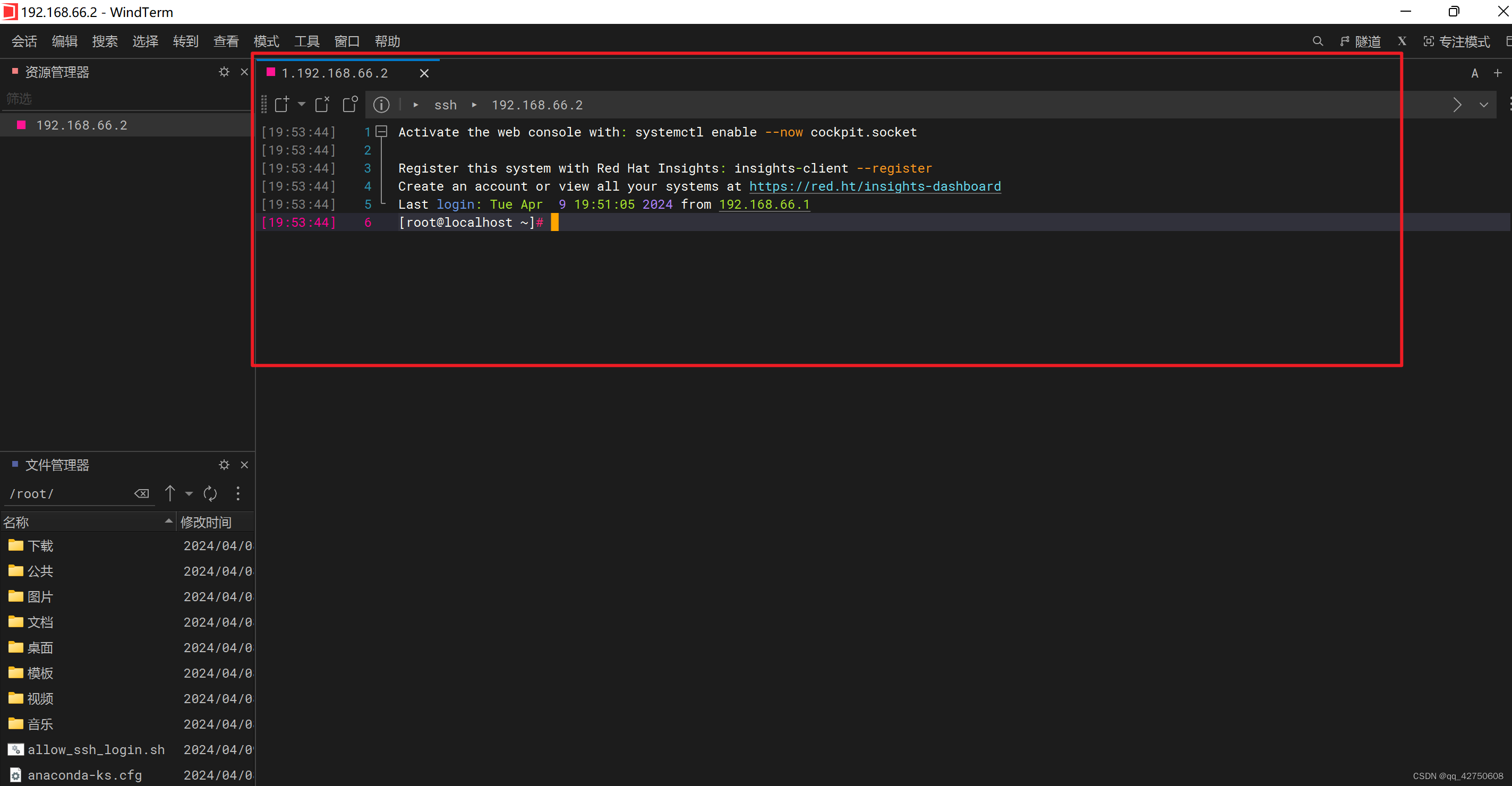Sort by 修改时间 column header
The height and width of the screenshot is (786, 1512).
[216, 522]
